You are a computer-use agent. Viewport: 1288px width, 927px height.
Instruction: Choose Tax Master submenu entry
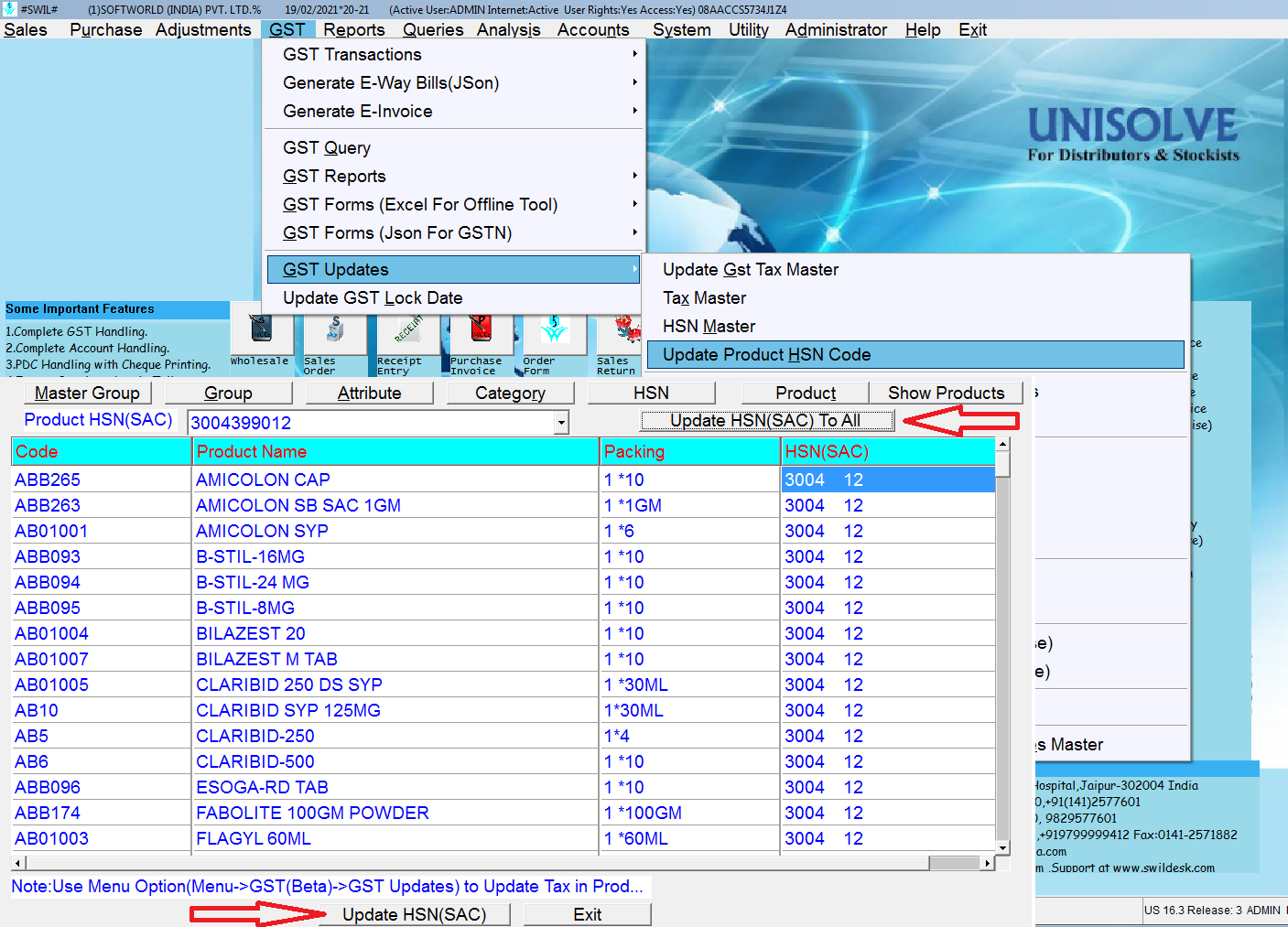[x=915, y=297]
